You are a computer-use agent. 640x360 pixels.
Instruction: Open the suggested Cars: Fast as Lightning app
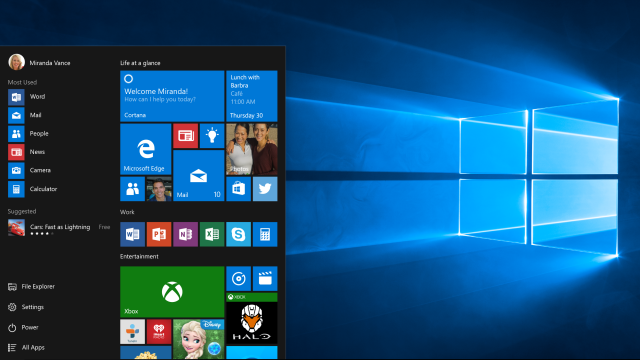(x=59, y=228)
